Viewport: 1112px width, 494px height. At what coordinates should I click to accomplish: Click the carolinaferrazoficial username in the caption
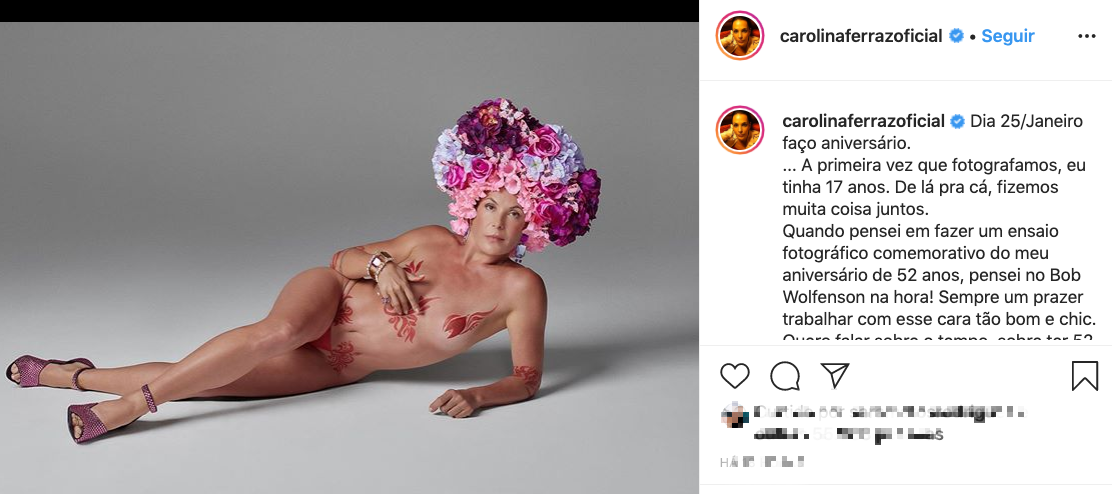pyautogui.click(x=863, y=121)
